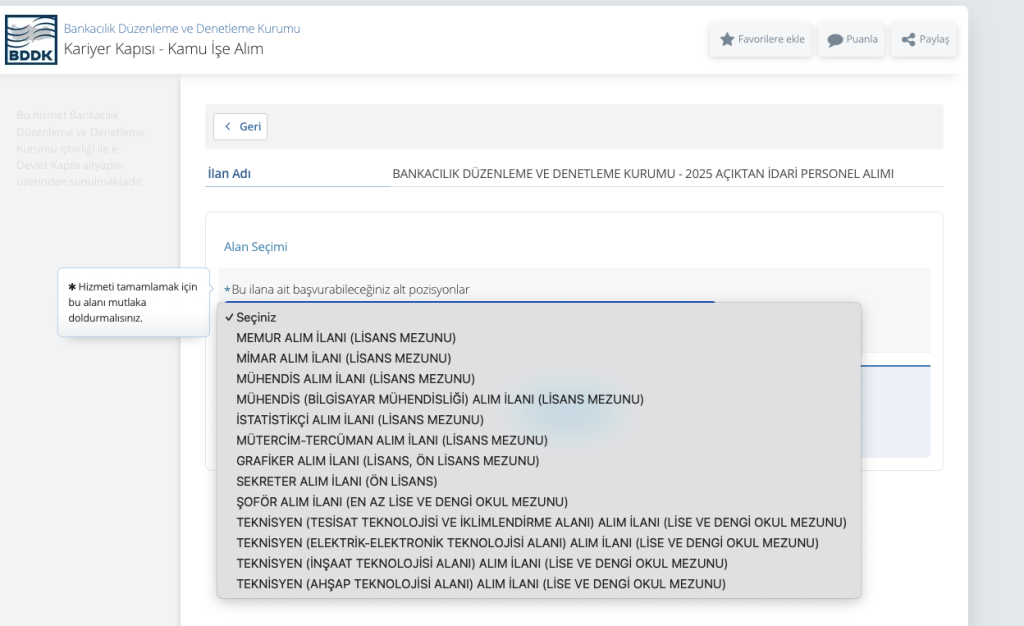
Task: Choose SEKRETER ALIM İLANI (ÖN LİSANS)
Action: pos(336,481)
